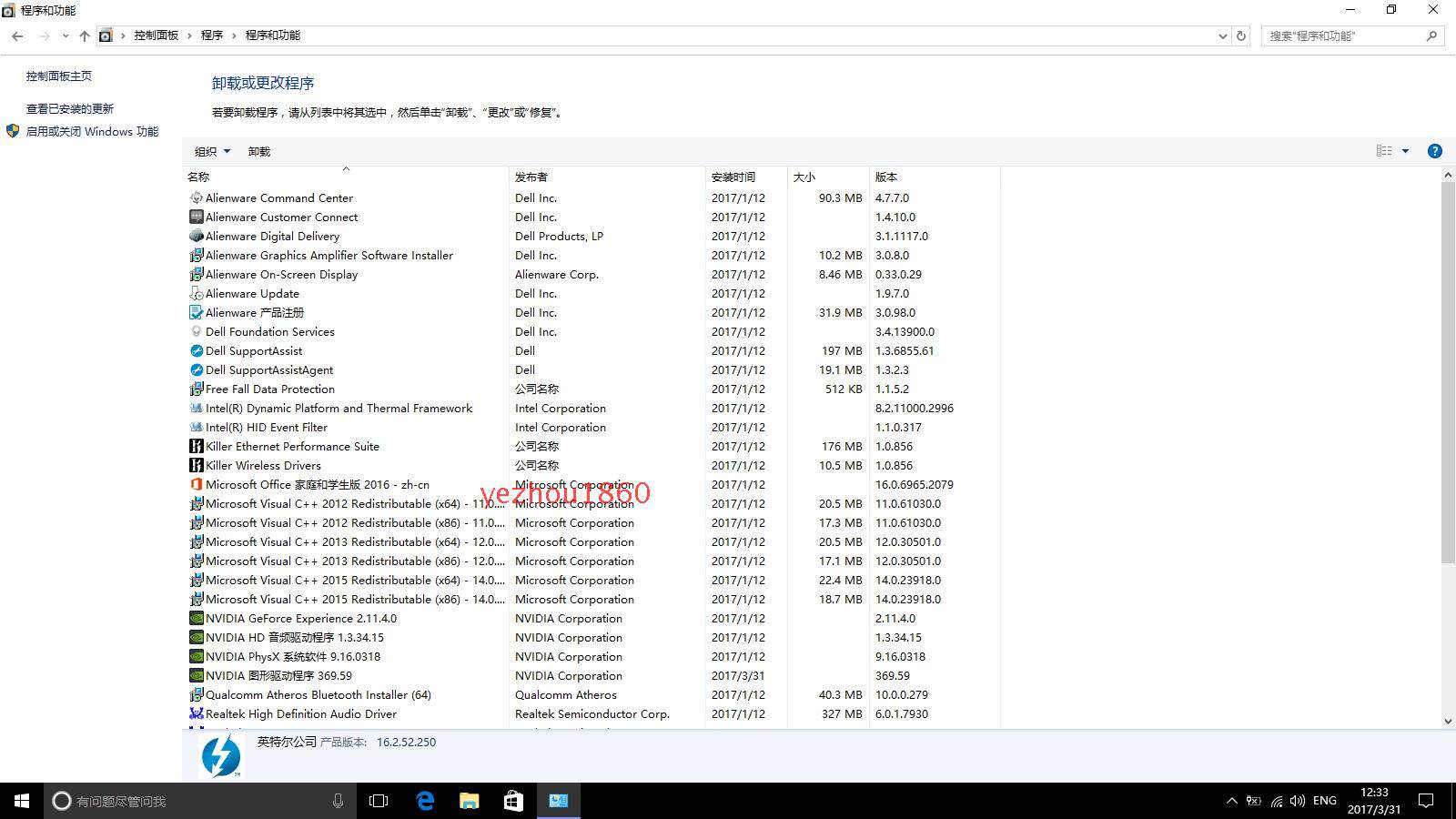
Task: Open the recent locations dropdown arrow
Action: point(66,35)
